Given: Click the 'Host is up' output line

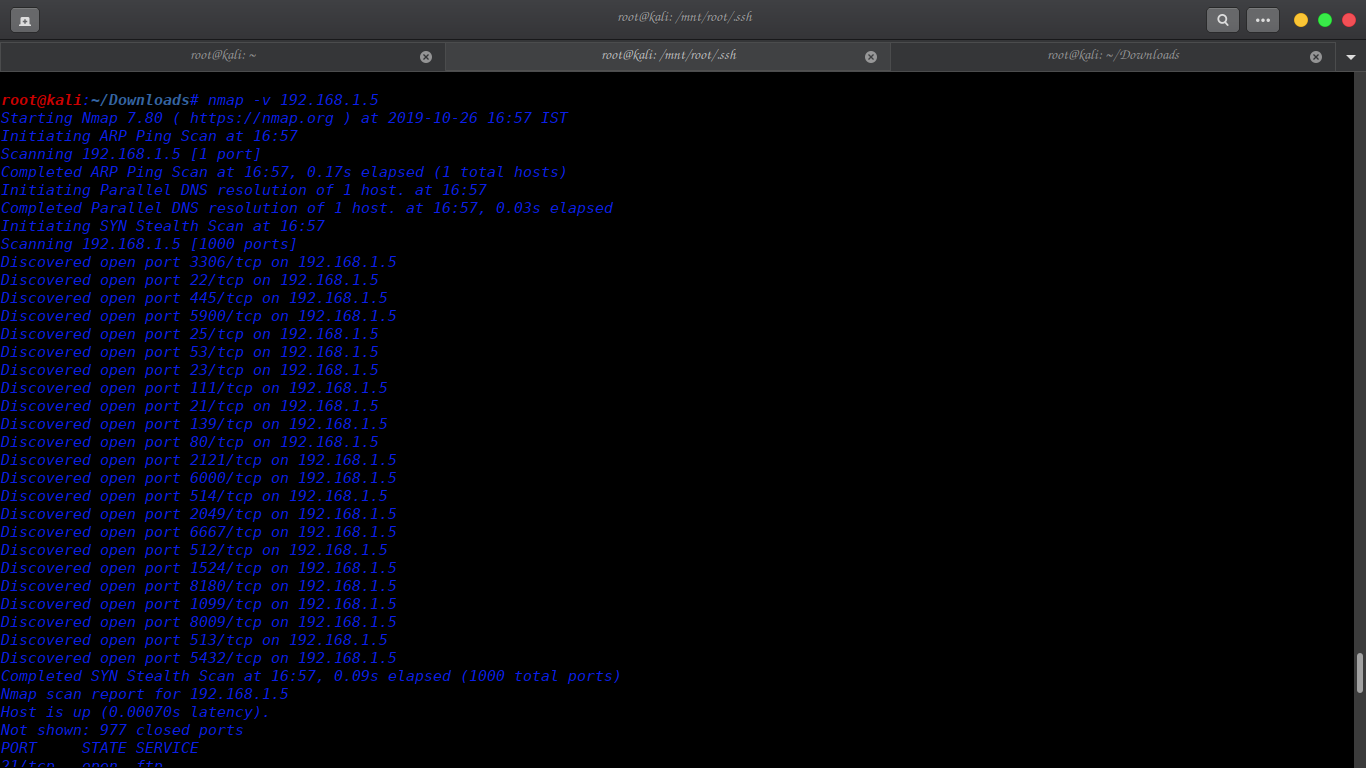Looking at the screenshot, I should click(133, 712).
